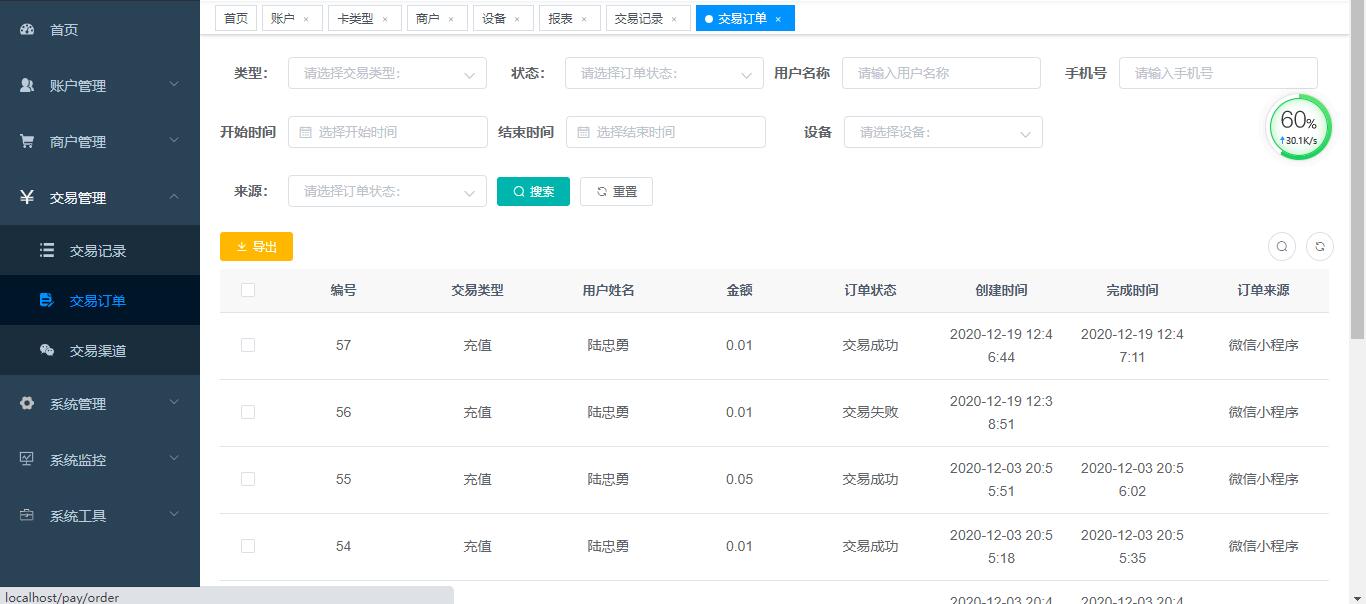
Task: Click the download icon on the 导出 button
Action: (x=240, y=246)
